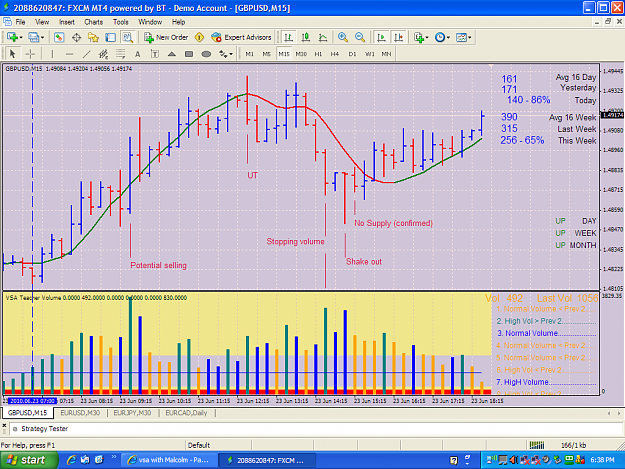
Task: Select the crosshair tool
Action: (30, 54)
